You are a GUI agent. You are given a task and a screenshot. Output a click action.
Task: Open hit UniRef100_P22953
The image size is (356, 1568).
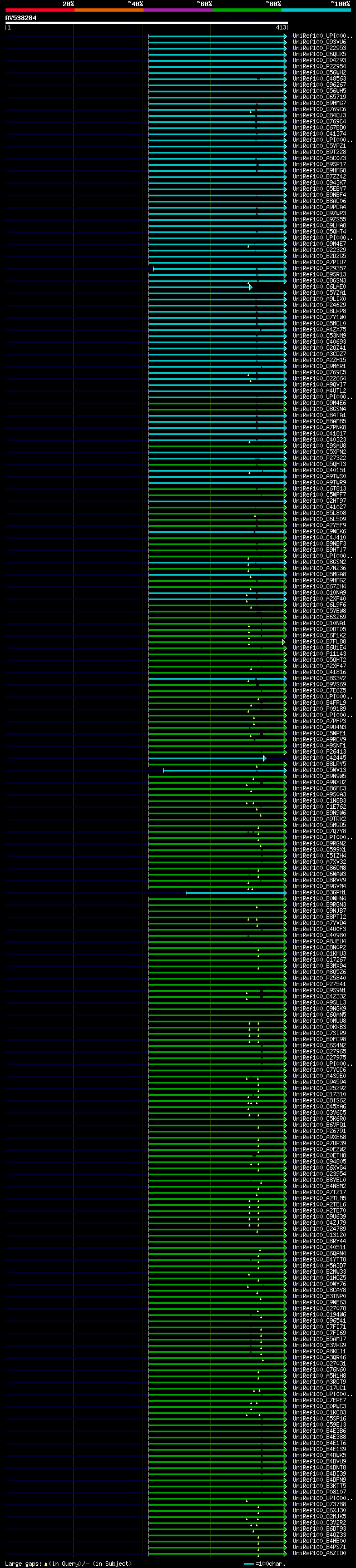point(319,48)
